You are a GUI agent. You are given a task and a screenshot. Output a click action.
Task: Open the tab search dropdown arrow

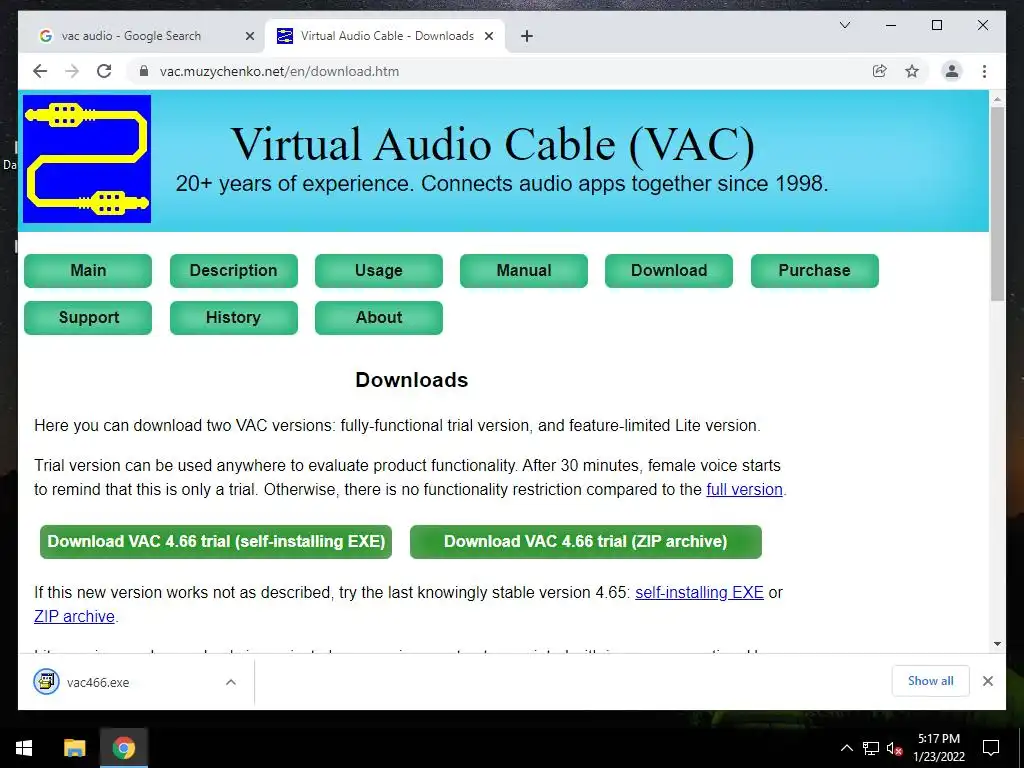(x=844, y=25)
